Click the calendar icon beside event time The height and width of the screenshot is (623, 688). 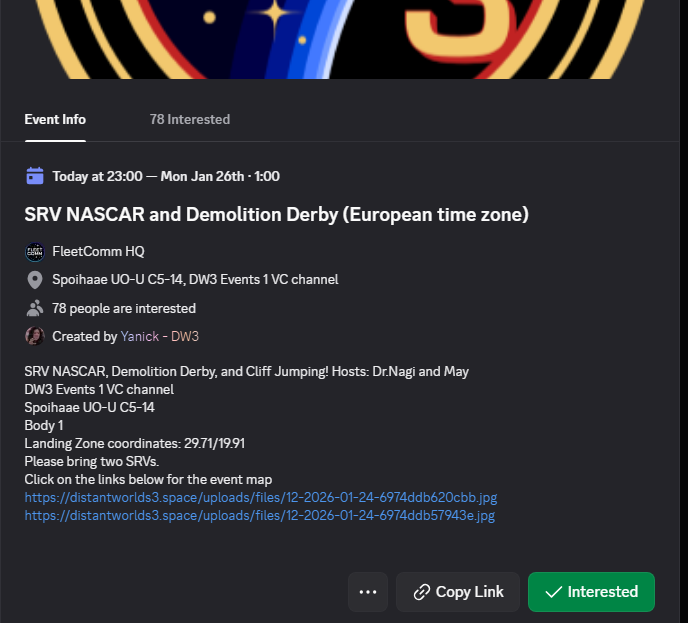click(x=35, y=176)
